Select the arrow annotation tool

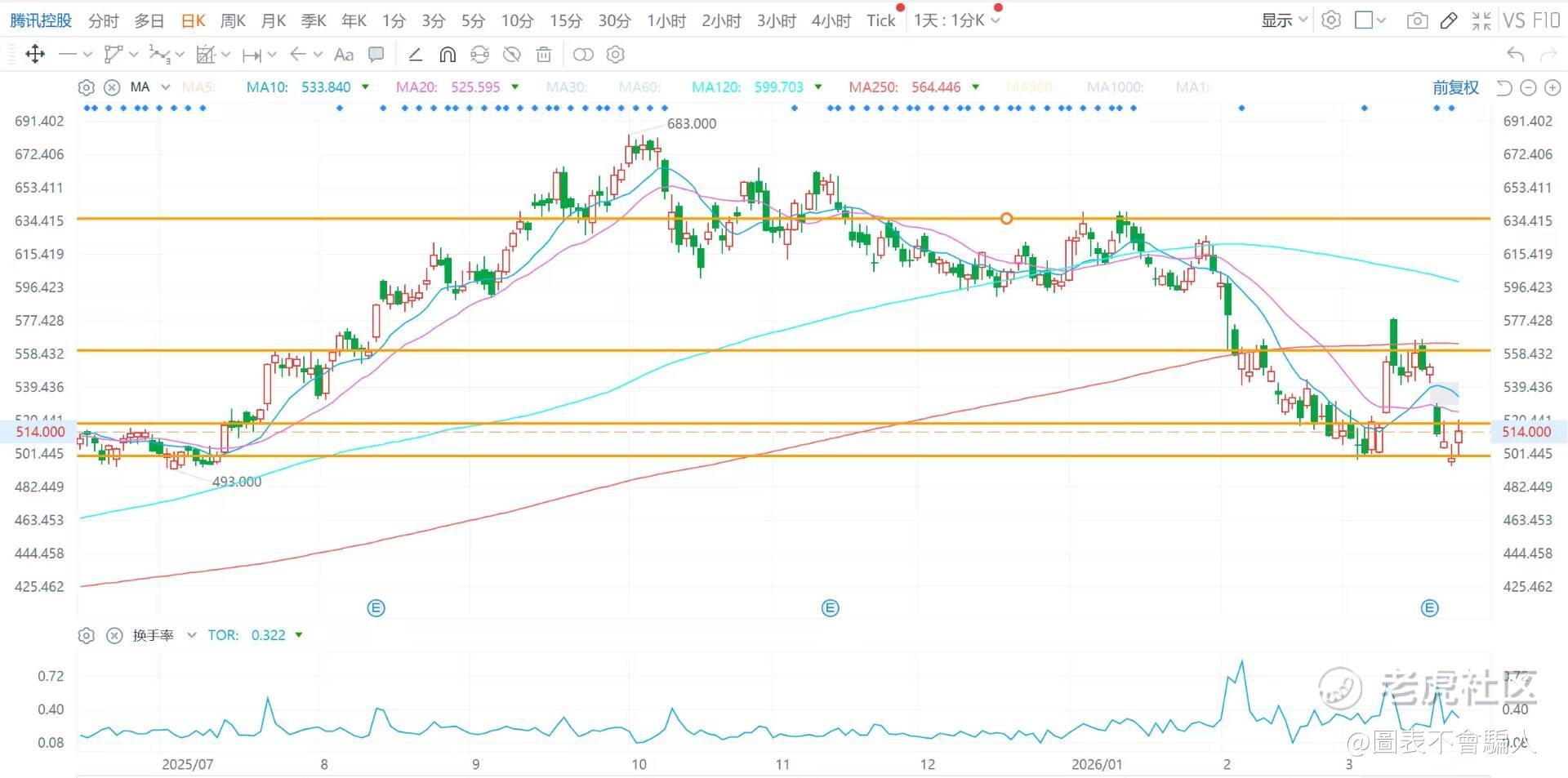coord(298,55)
